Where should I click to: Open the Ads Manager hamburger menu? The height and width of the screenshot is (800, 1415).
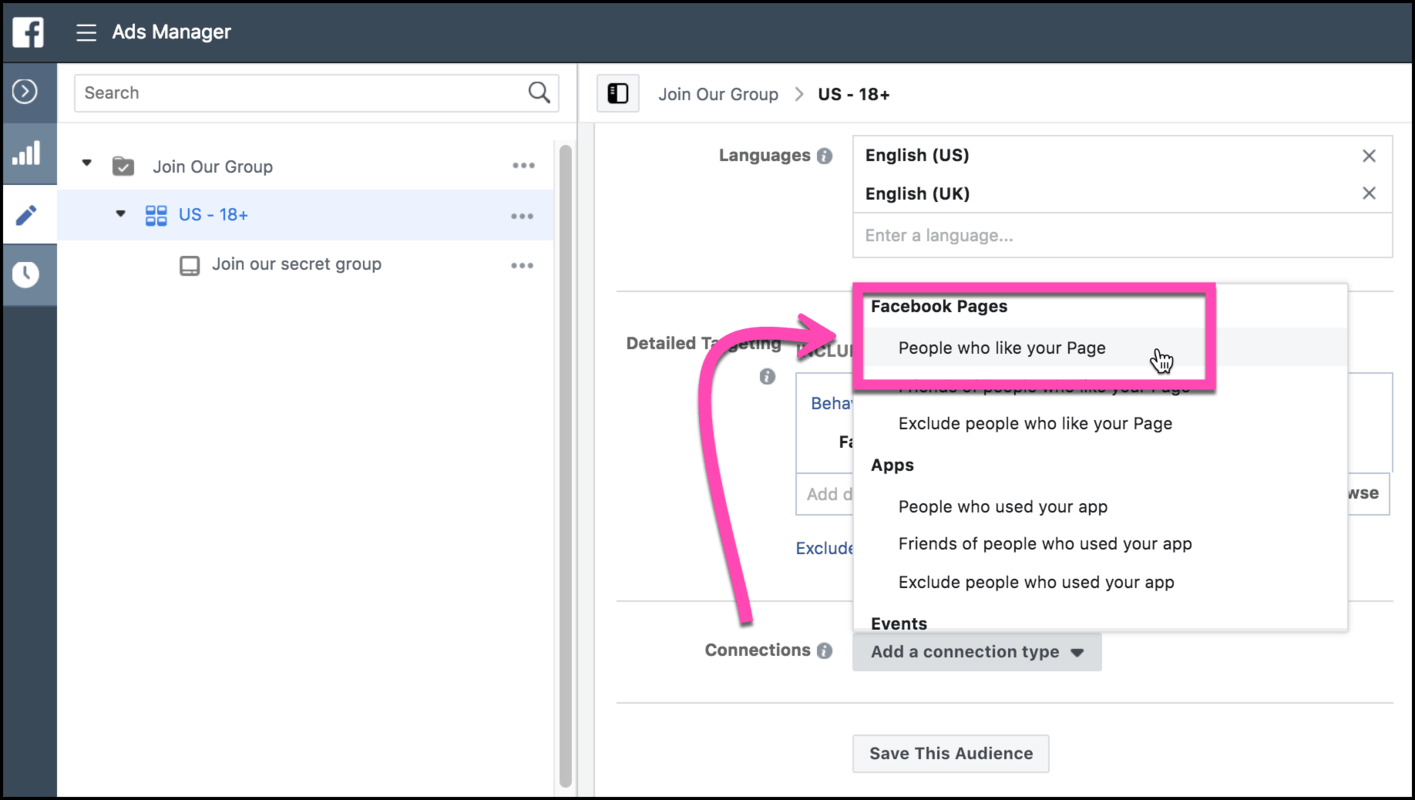pyautogui.click(x=87, y=33)
